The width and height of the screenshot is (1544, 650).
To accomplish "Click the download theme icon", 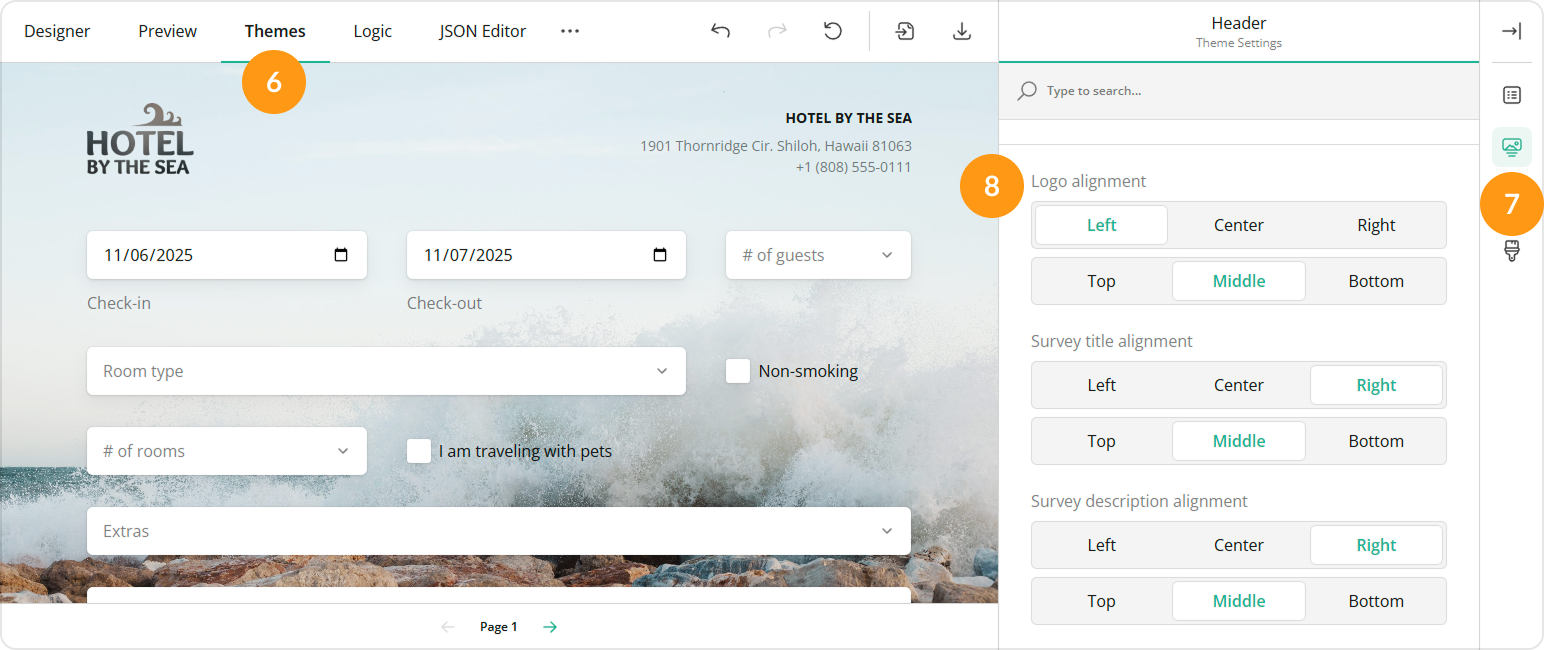I will coord(961,31).
